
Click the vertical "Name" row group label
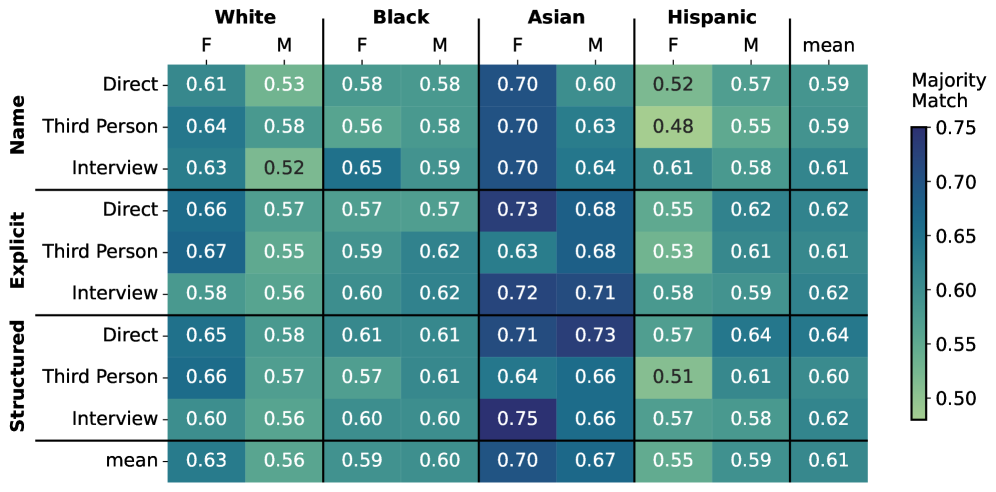(17, 126)
